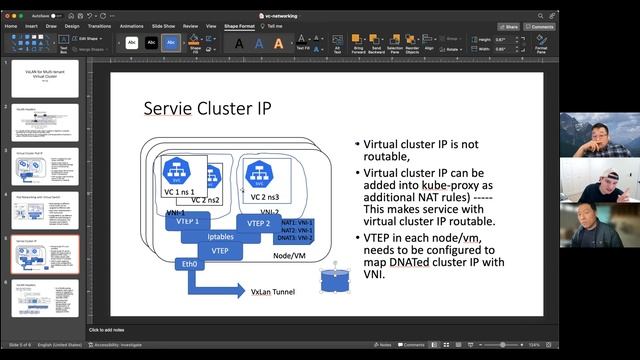Choose the blue A WordArt style
Viewport: 640px width, 360px height.
[259, 43]
